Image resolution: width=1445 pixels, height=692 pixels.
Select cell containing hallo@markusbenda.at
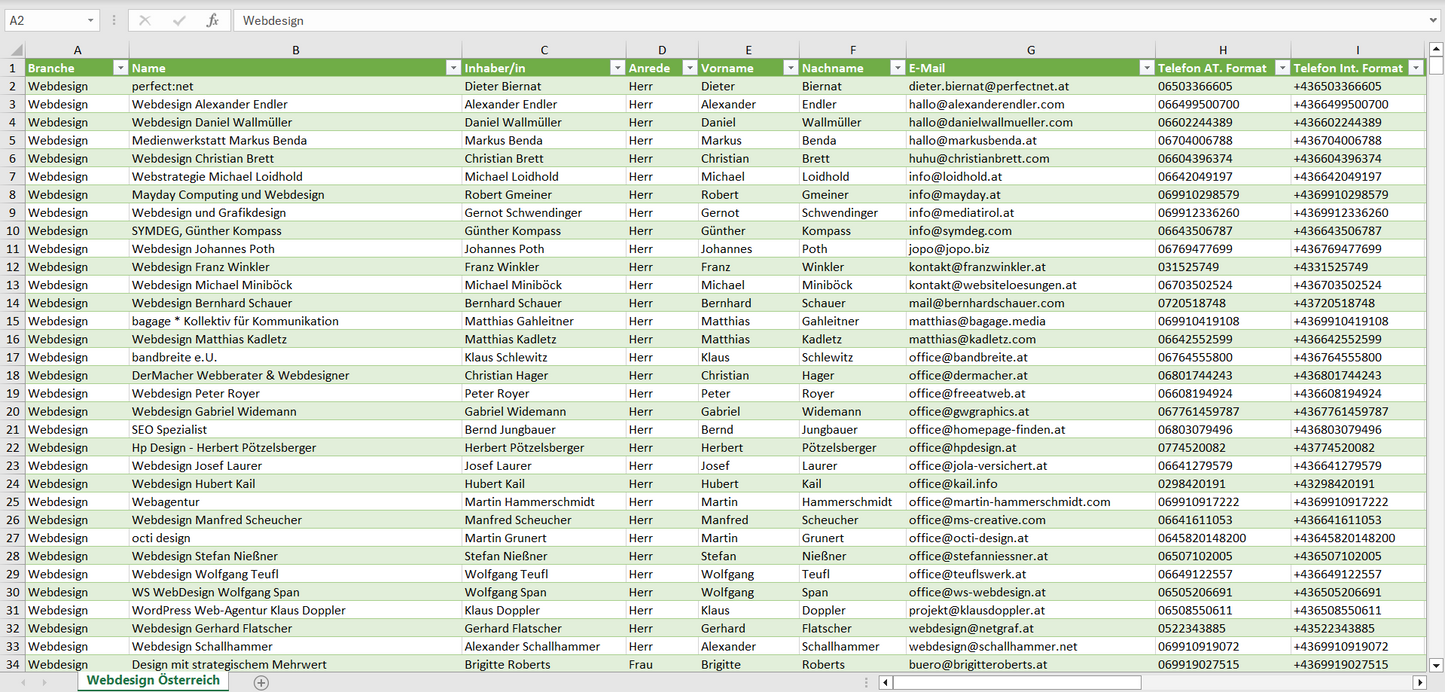(x=1030, y=140)
